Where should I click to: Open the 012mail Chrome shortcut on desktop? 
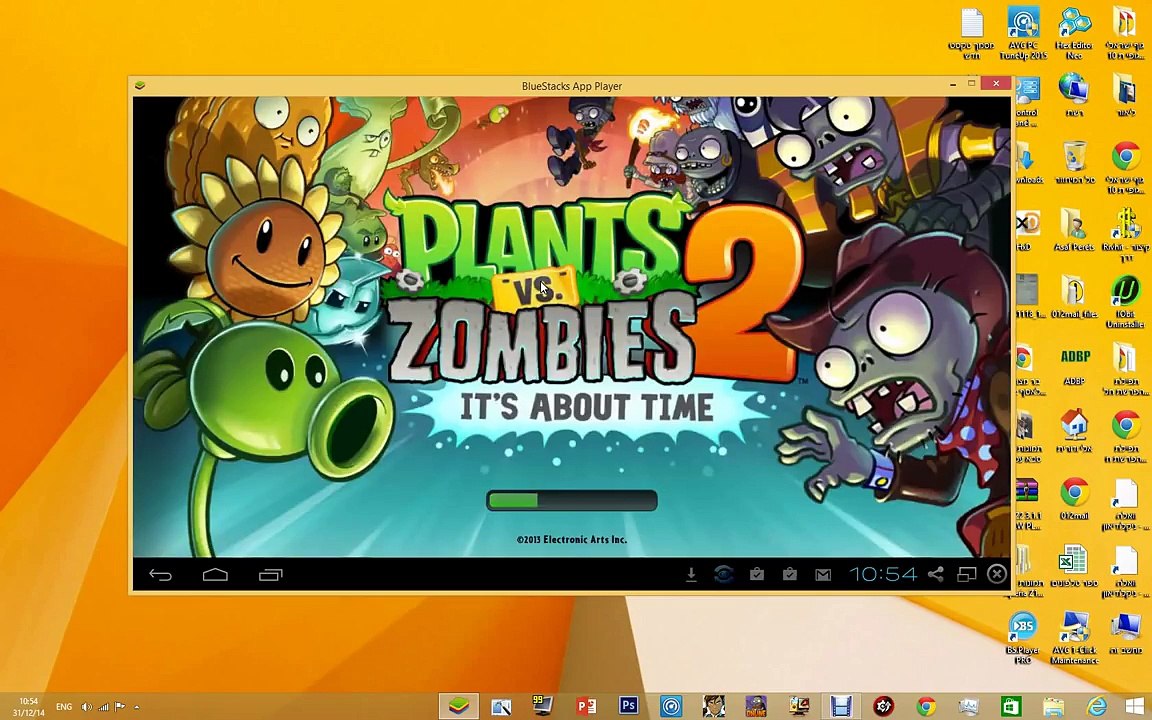coord(1074,499)
